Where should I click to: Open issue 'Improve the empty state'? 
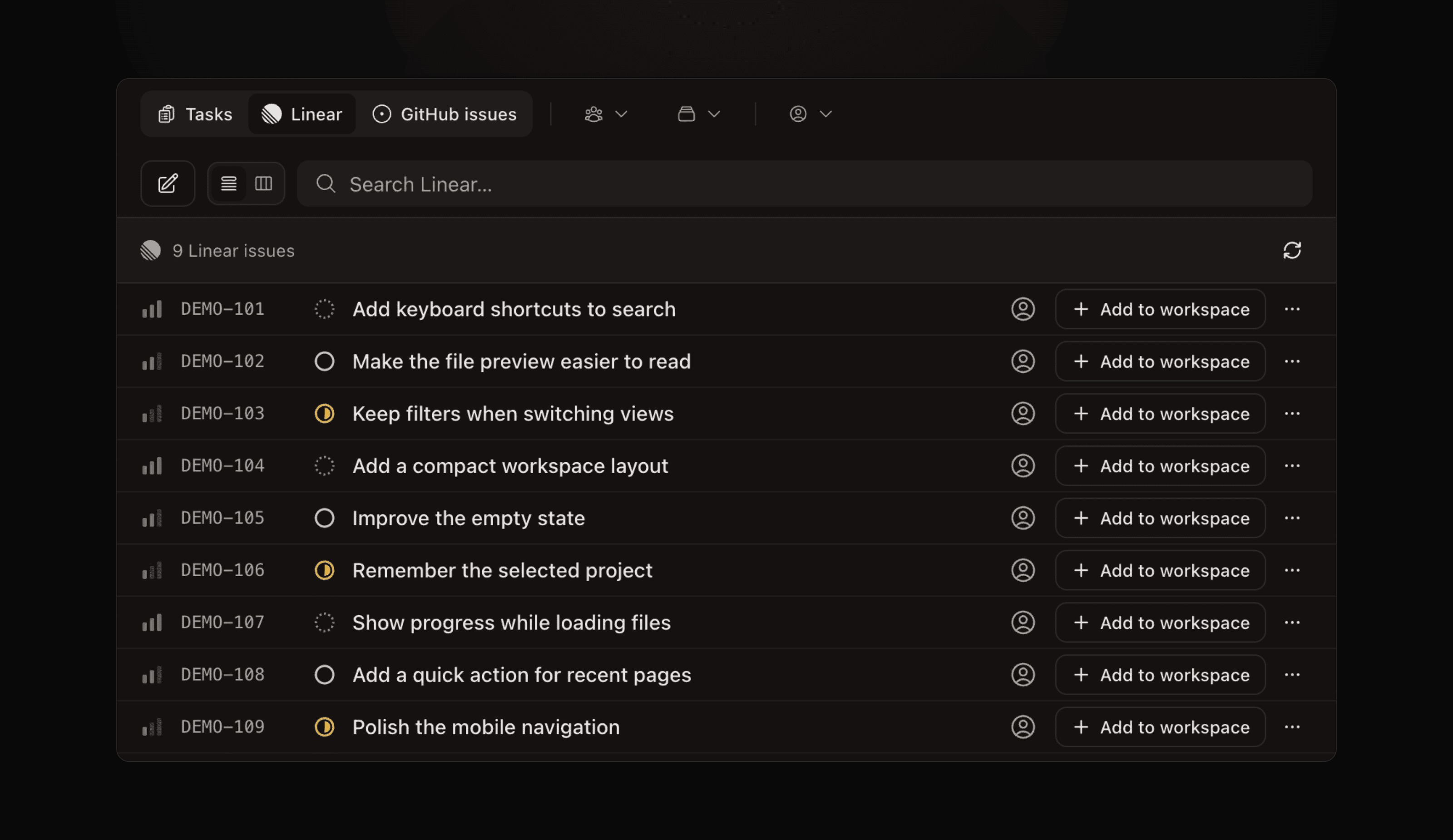point(468,518)
